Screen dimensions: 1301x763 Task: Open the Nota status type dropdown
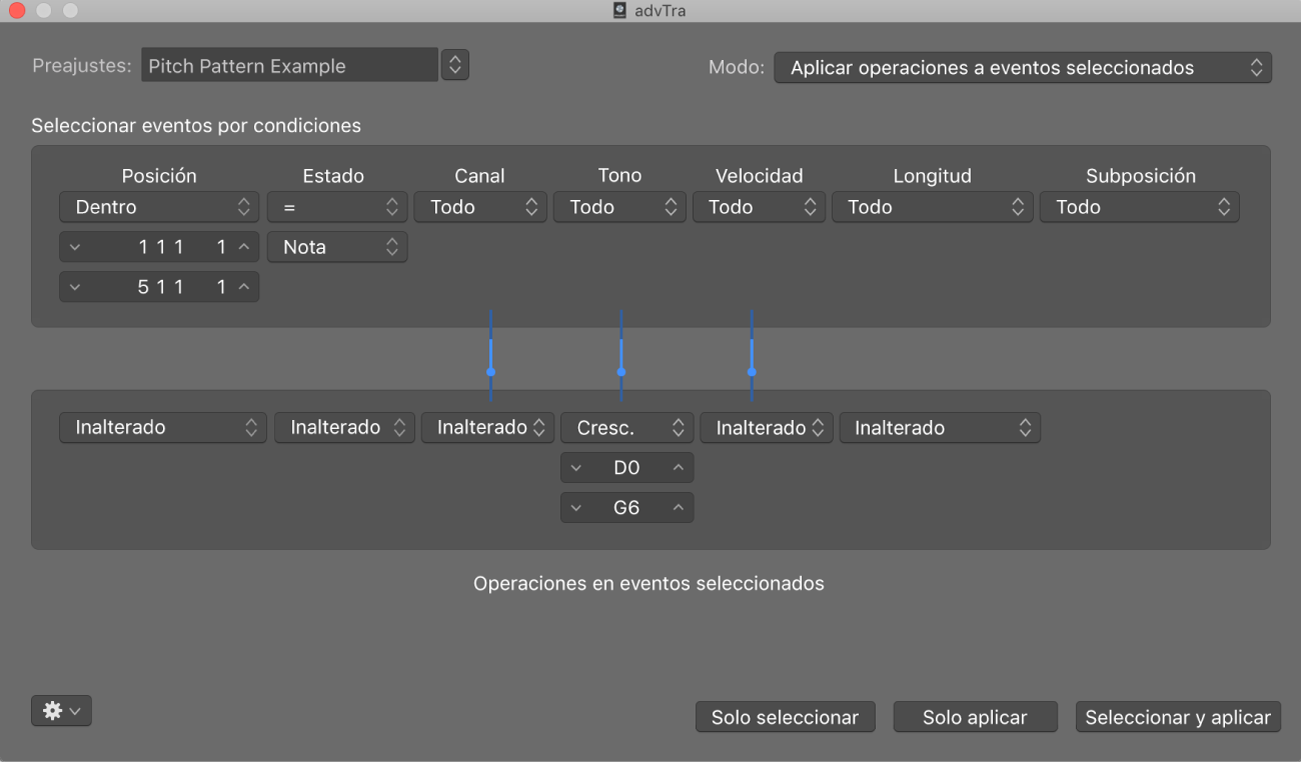click(x=337, y=247)
